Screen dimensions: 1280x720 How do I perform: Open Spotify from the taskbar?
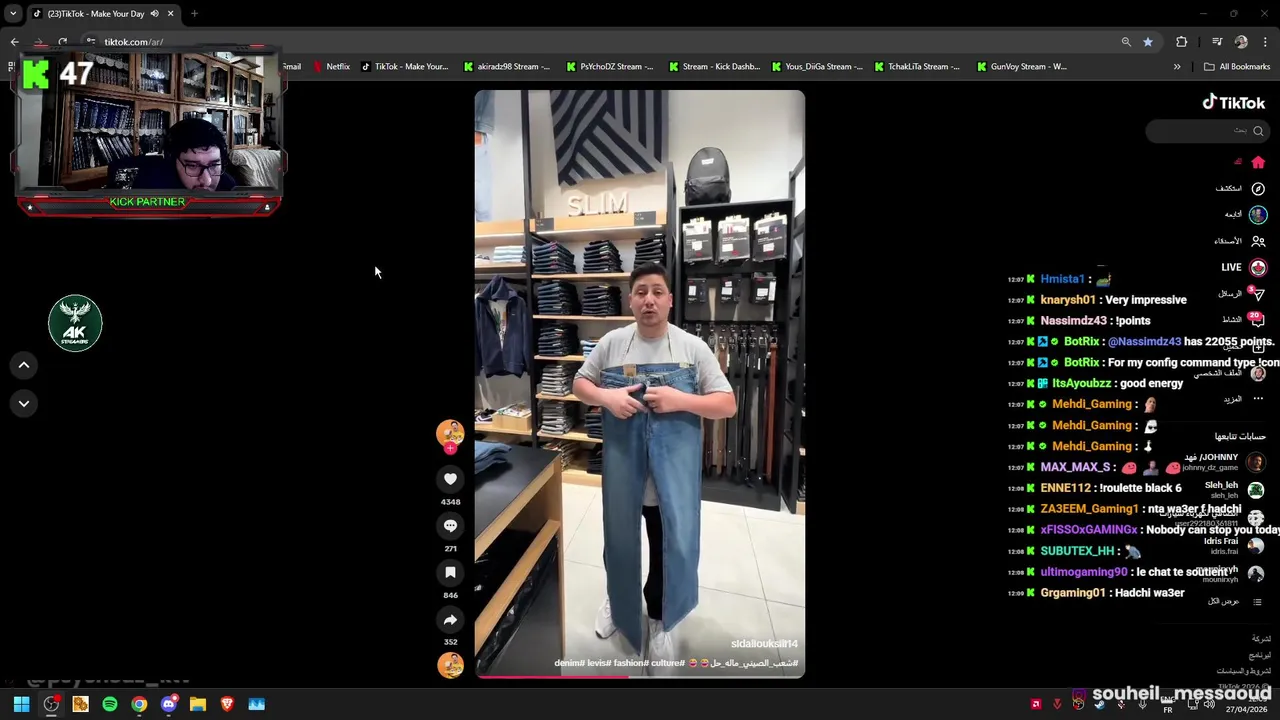coord(110,704)
